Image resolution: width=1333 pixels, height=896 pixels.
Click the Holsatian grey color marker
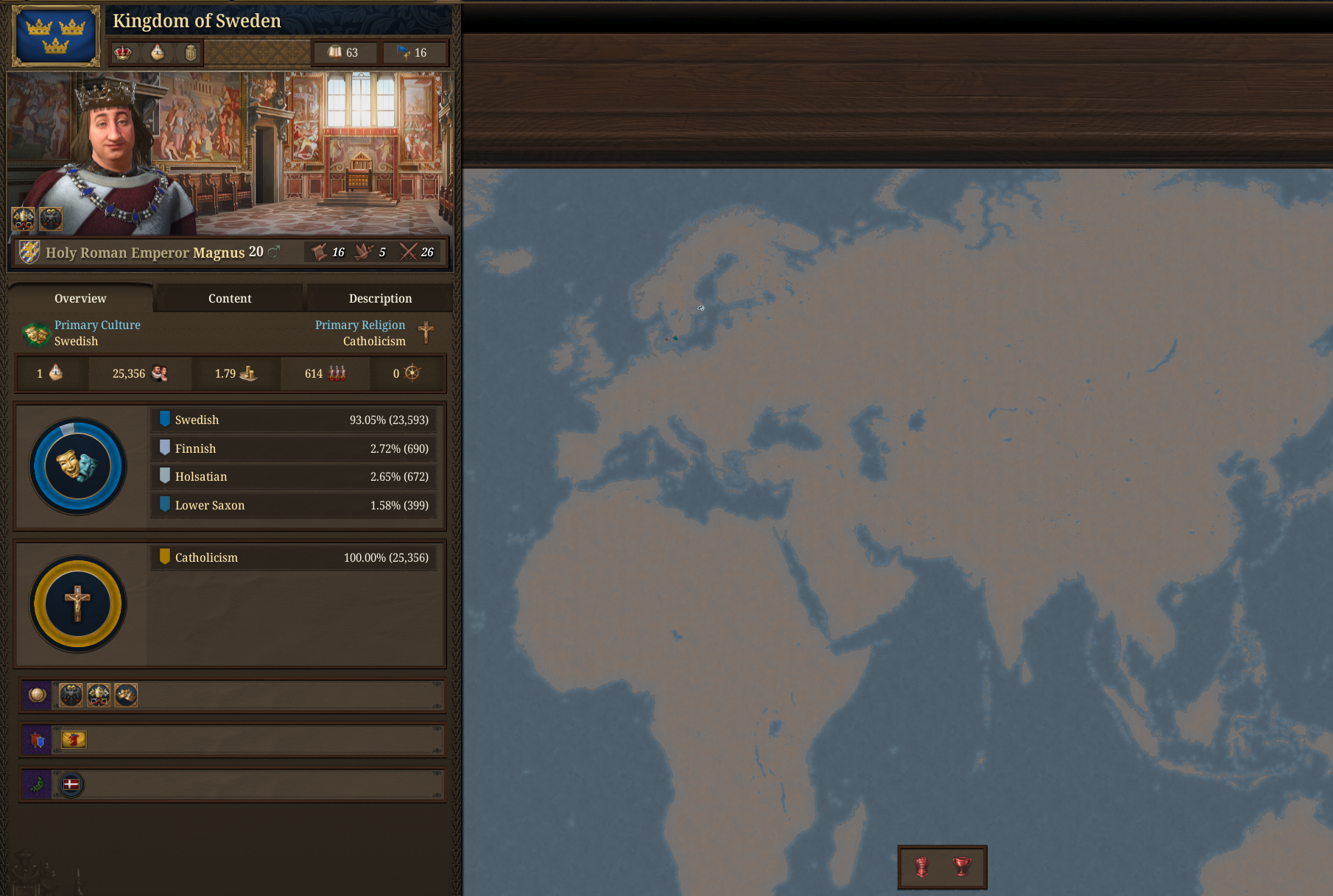pyautogui.click(x=165, y=476)
